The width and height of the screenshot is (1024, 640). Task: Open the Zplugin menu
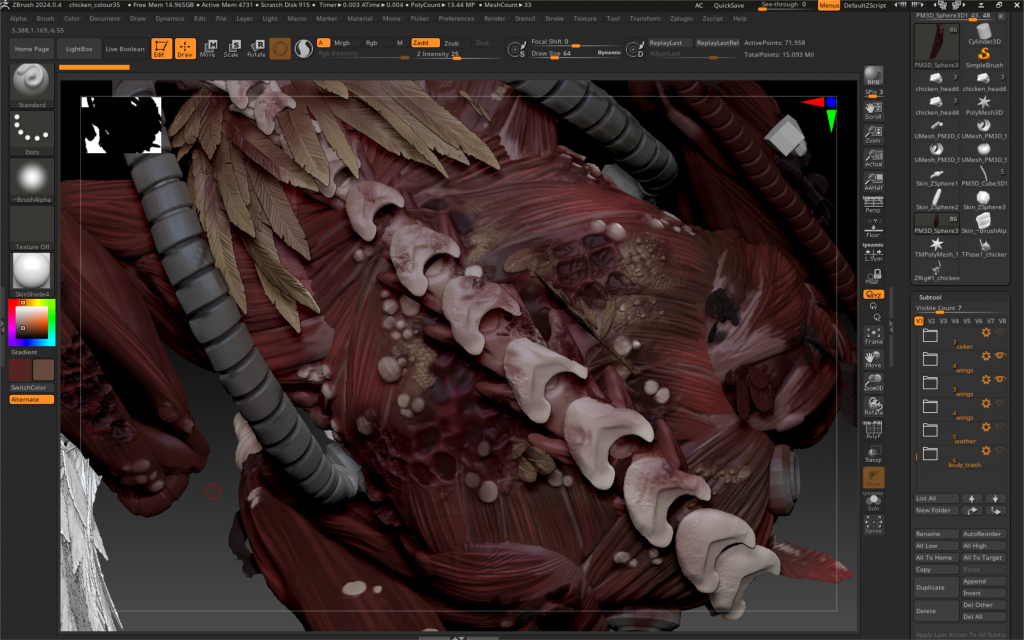[681, 18]
